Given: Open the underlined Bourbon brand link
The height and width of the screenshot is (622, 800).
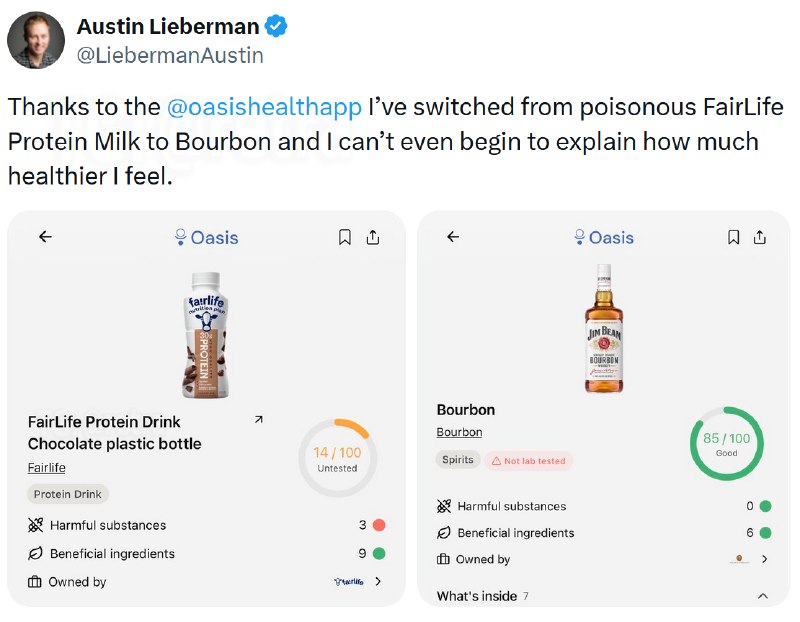Looking at the screenshot, I should 459,432.
